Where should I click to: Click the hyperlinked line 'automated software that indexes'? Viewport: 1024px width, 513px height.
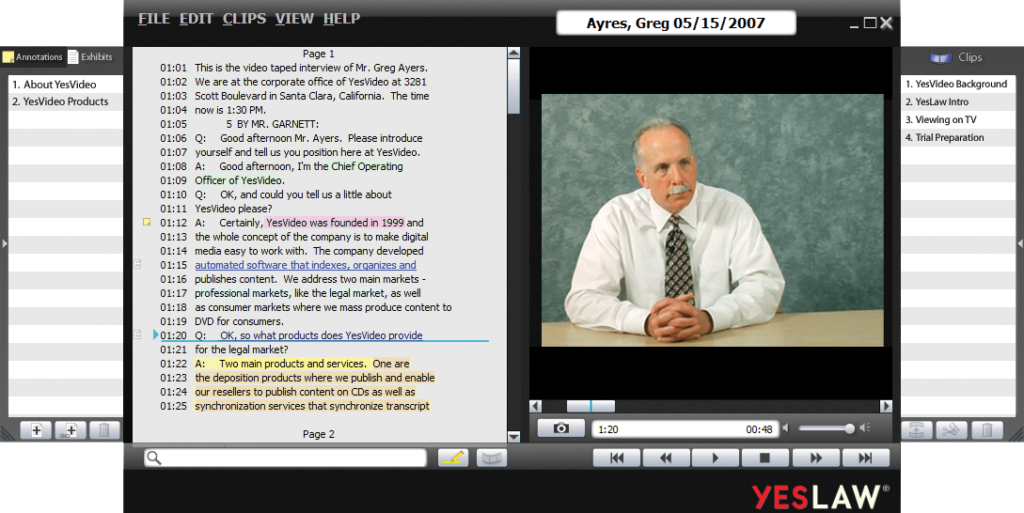pos(305,265)
